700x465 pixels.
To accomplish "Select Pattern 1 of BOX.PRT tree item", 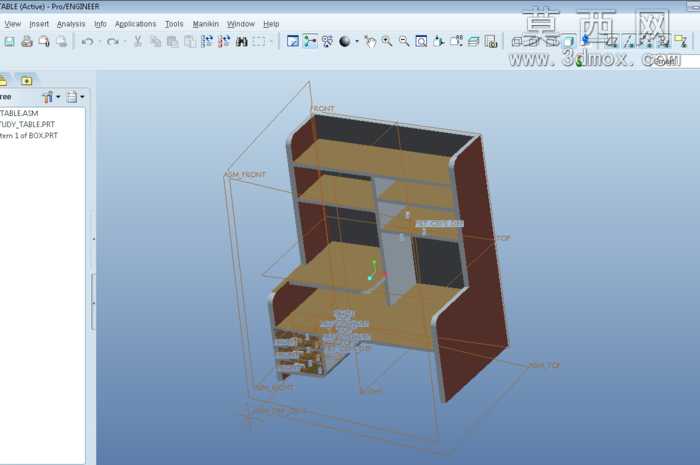I will [29, 136].
